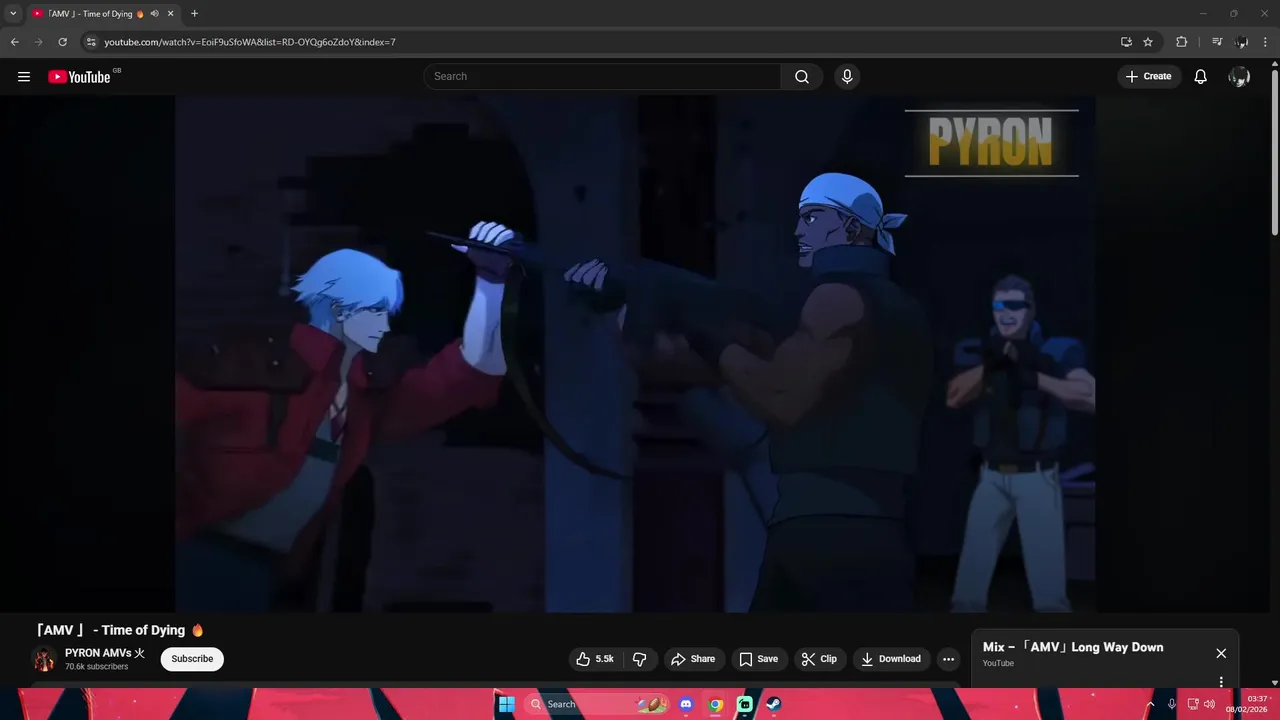Open Chrome profile avatar
1280x720 pixels.
pos(1242,42)
